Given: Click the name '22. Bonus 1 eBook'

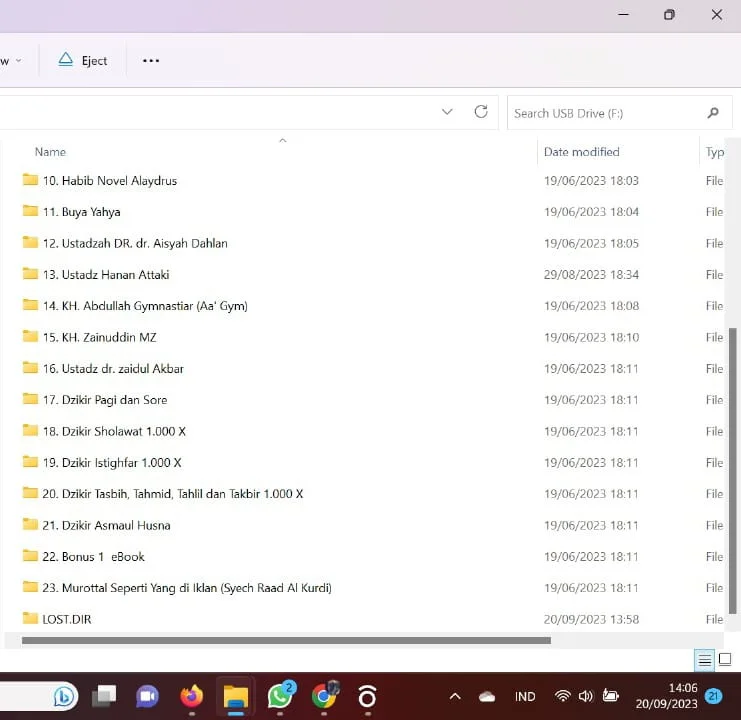Looking at the screenshot, I should 94,557.
